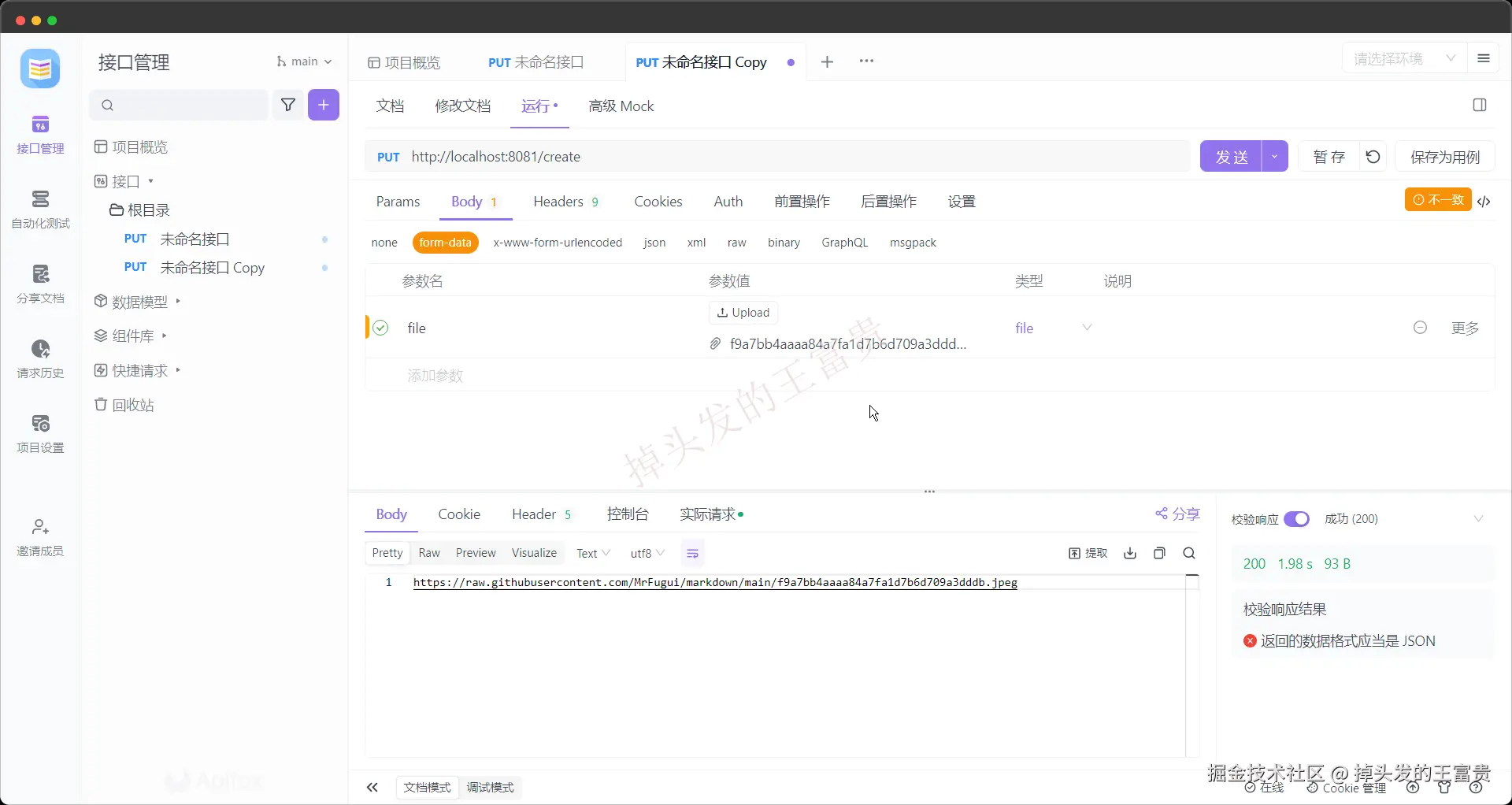Open the returned githubusercontent image URL
The image size is (1512, 805).
click(x=715, y=583)
